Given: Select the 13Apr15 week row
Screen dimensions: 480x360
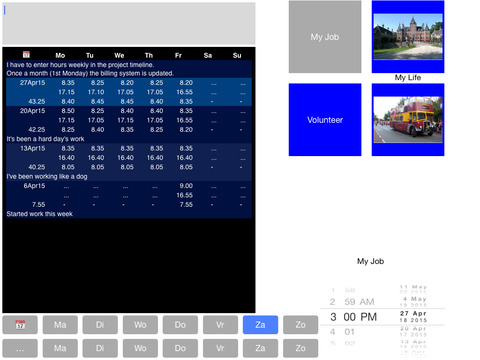Looking at the screenshot, I should (129, 158).
